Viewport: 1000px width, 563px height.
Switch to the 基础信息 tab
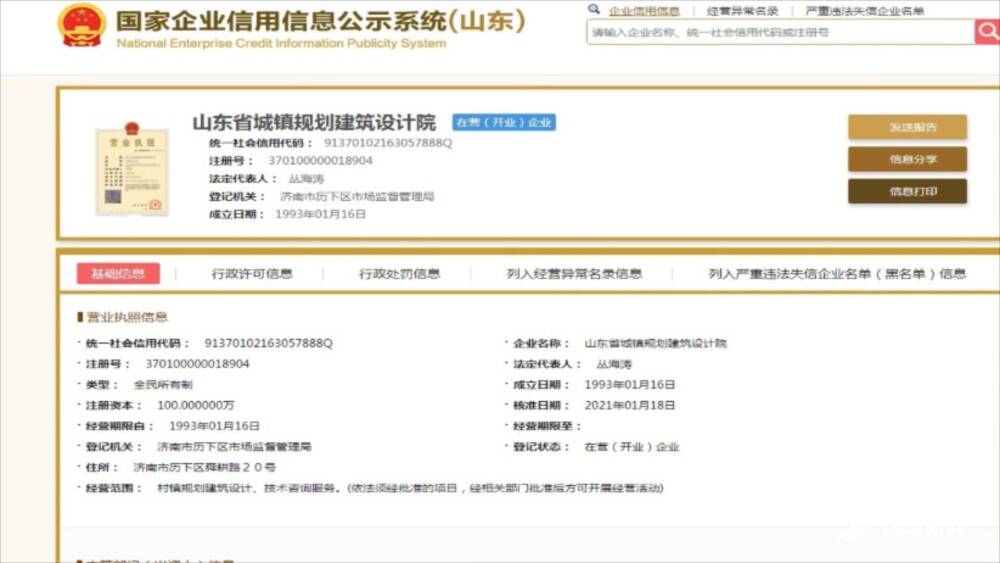(x=118, y=274)
